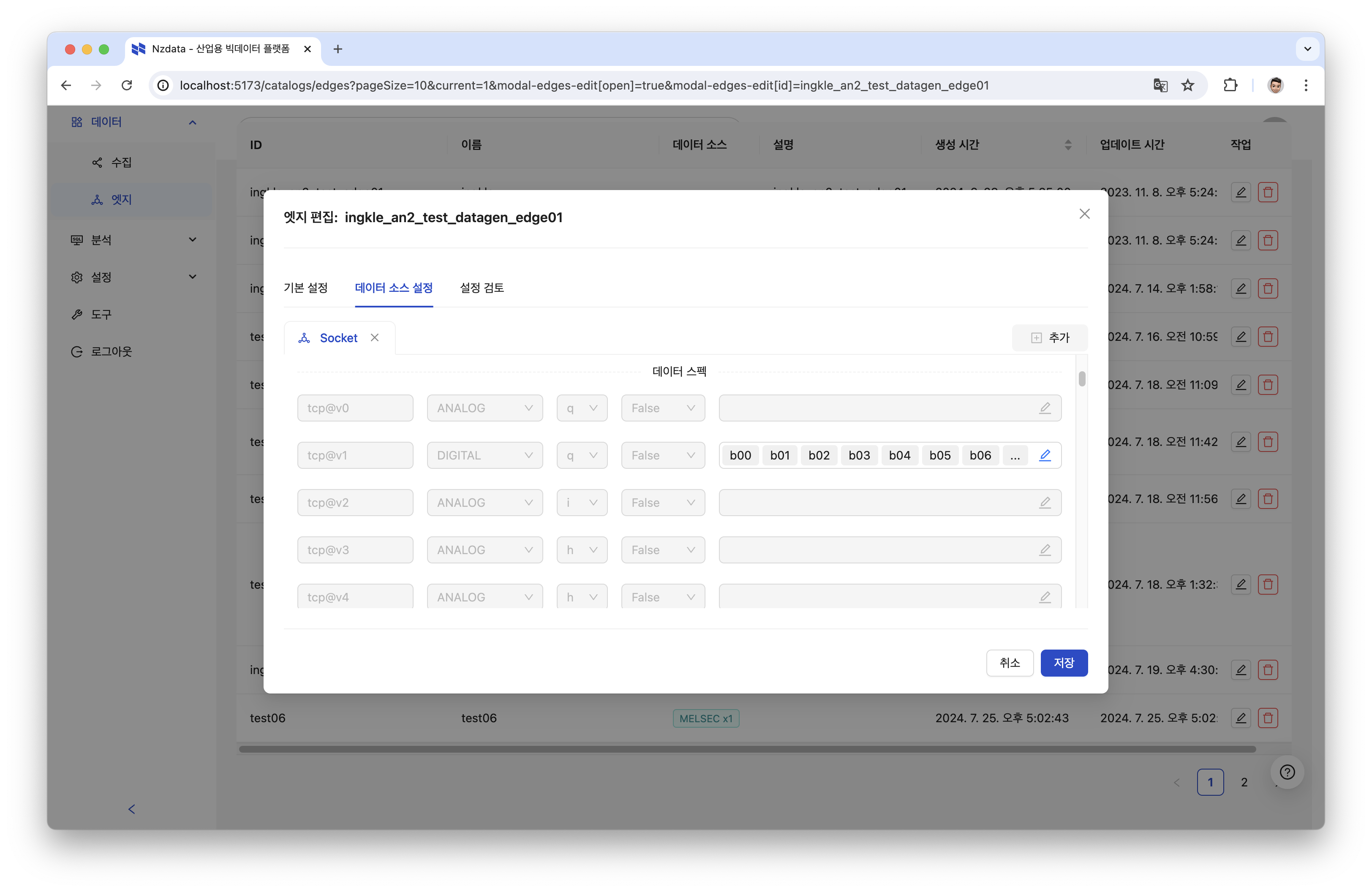This screenshot has height=892, width=1372.
Task: Close the Nzdata browser tab
Action: click(x=307, y=49)
